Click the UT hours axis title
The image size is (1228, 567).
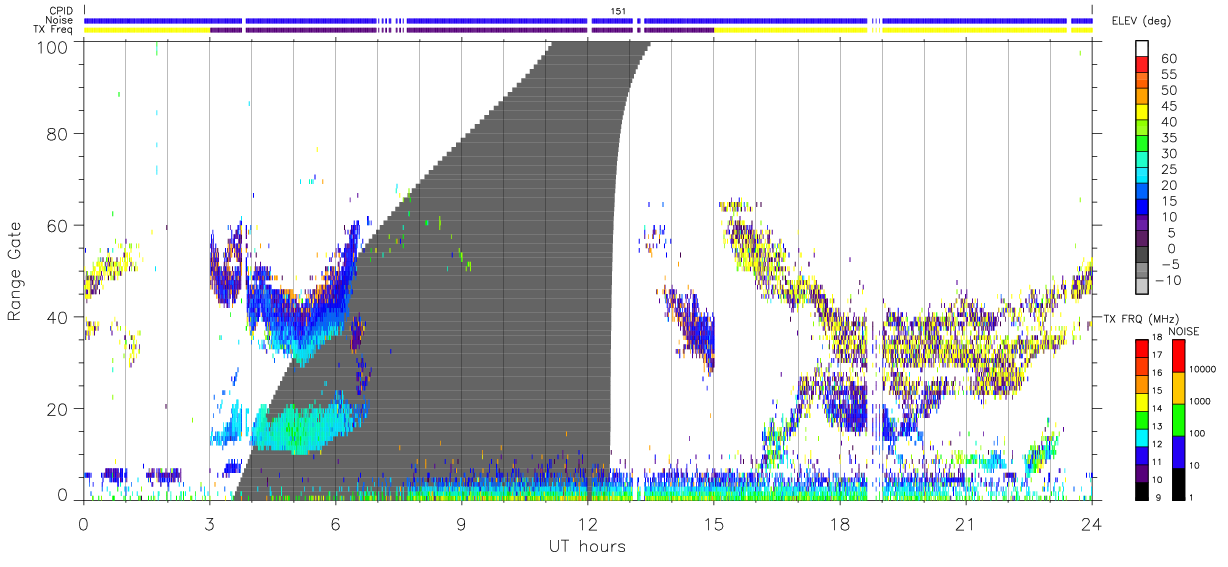[586, 546]
